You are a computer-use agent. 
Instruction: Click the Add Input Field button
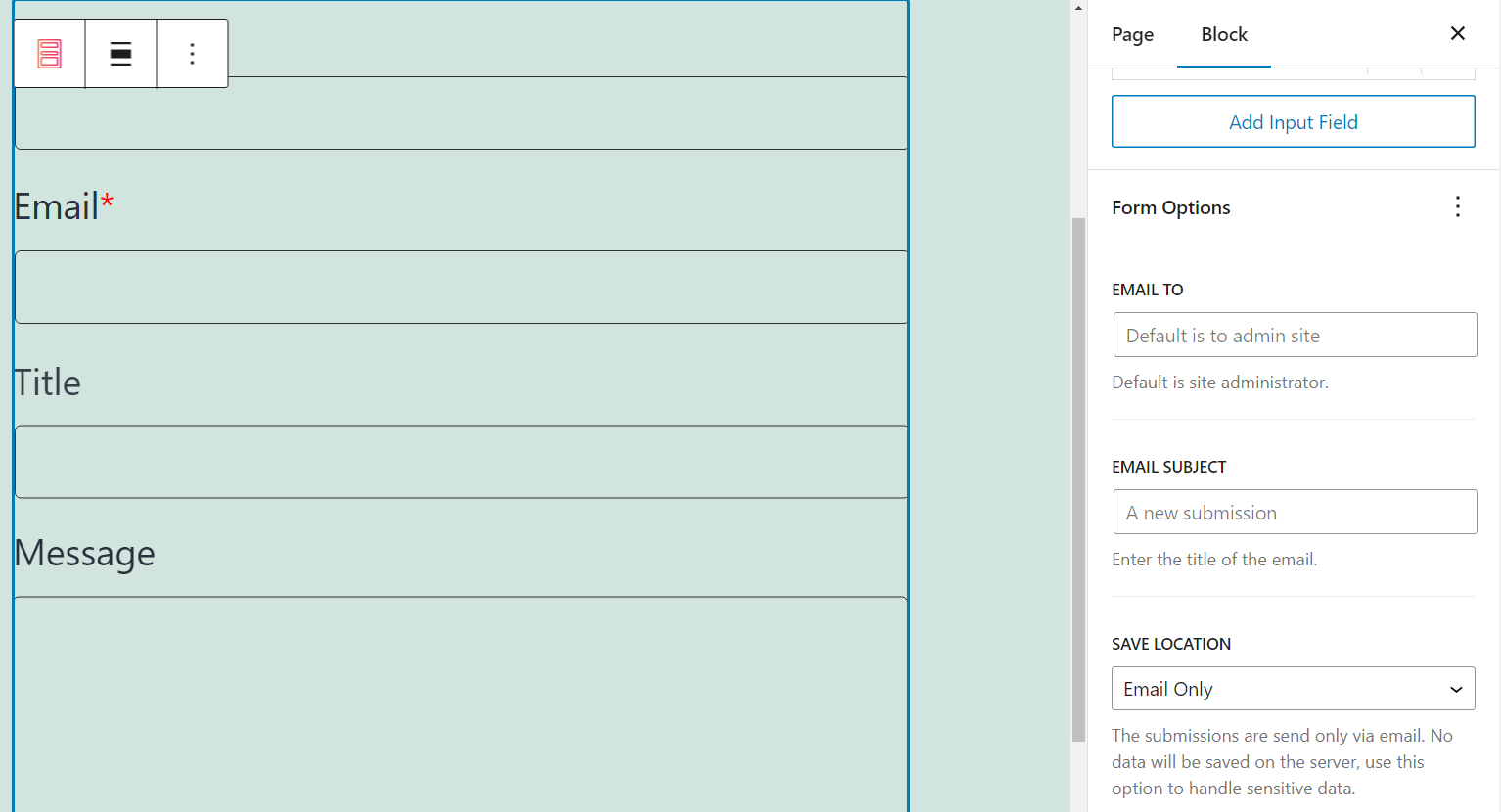coord(1293,121)
